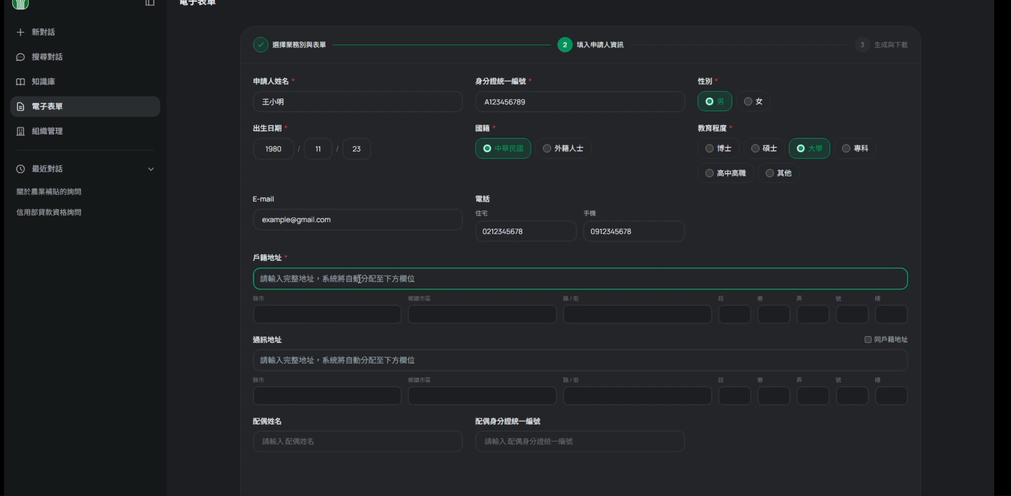Screen dimensions: 1011x496
Task: Click the 號 field under 通訊地址
Action: (x=852, y=395)
